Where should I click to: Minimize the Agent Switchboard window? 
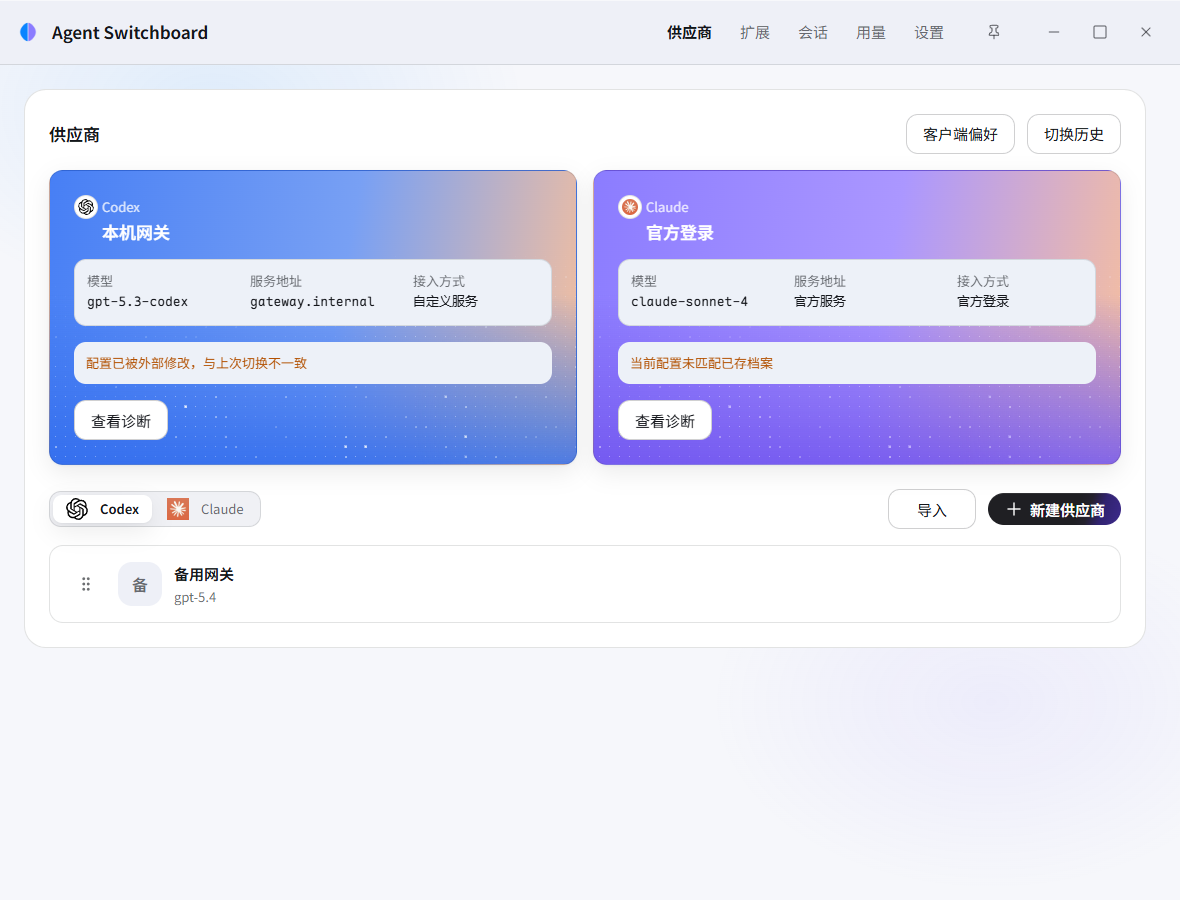click(x=1054, y=32)
